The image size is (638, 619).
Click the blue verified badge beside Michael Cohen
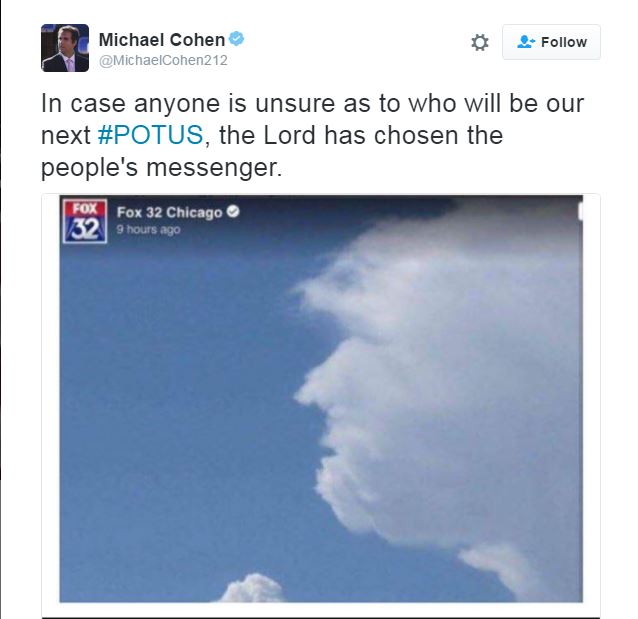pyautogui.click(x=236, y=39)
